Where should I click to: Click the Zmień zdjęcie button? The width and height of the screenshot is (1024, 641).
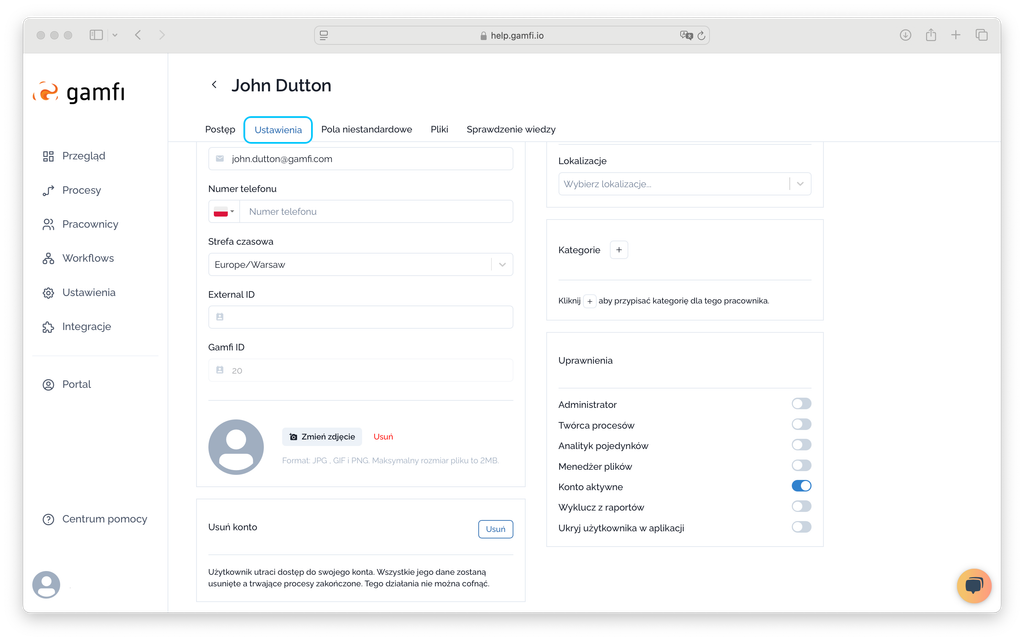point(321,437)
